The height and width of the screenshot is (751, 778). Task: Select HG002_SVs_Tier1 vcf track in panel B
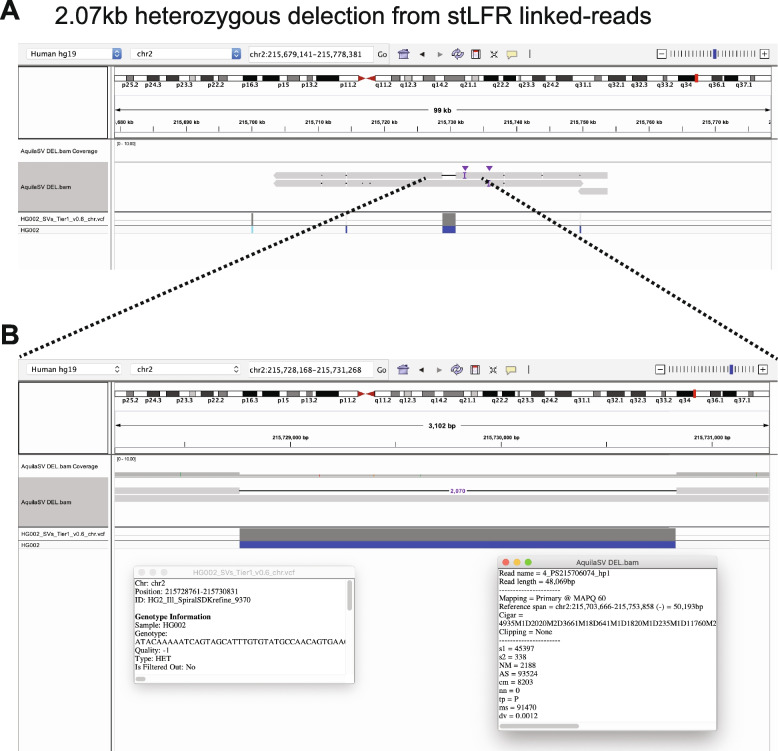coord(63,534)
